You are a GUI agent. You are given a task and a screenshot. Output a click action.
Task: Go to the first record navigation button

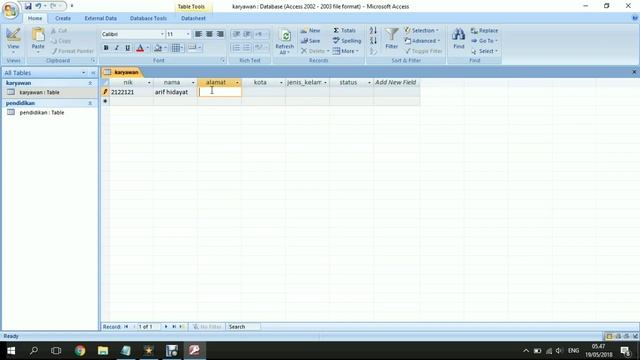[x=127, y=327]
